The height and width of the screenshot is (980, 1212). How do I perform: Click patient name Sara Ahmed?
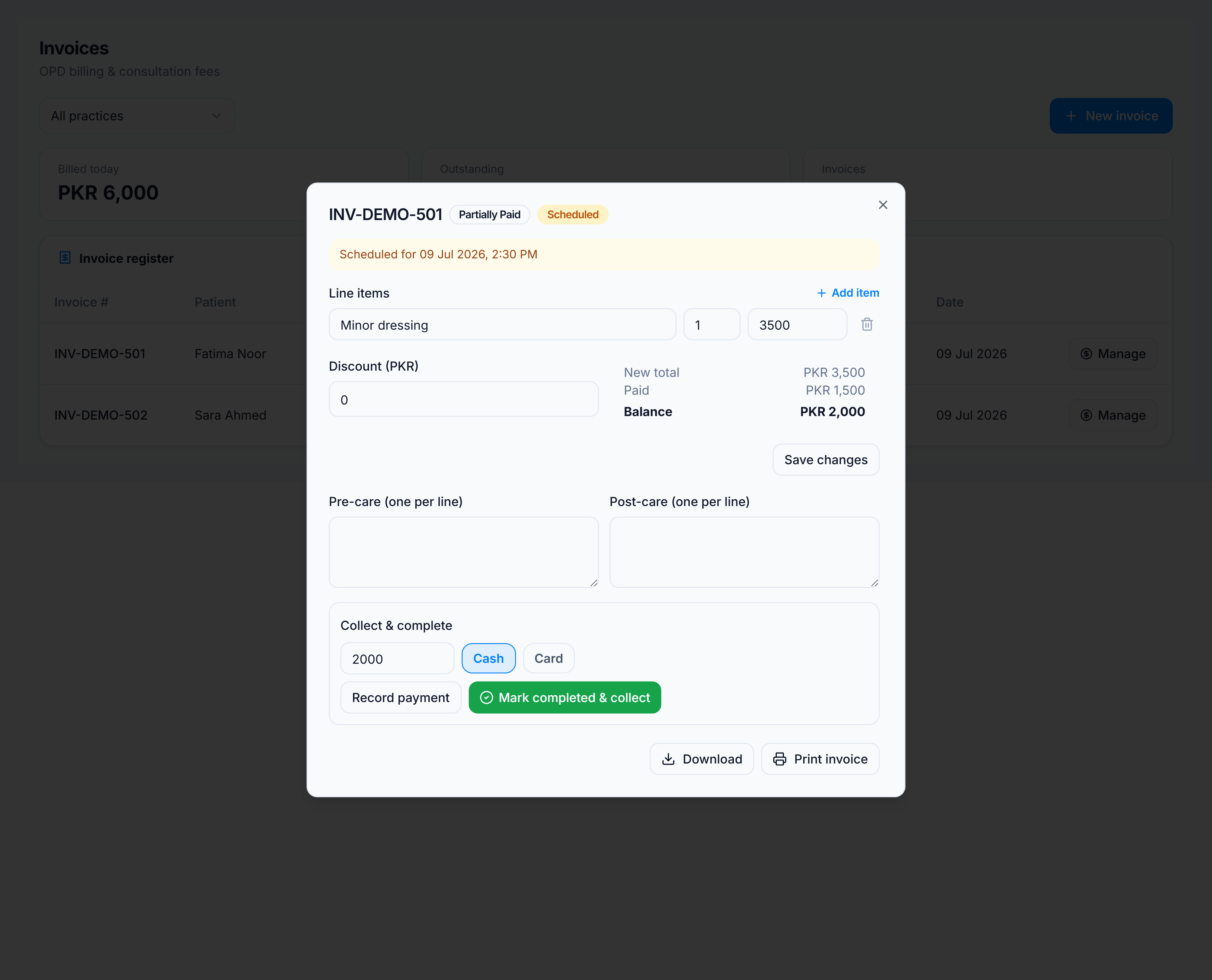point(231,415)
